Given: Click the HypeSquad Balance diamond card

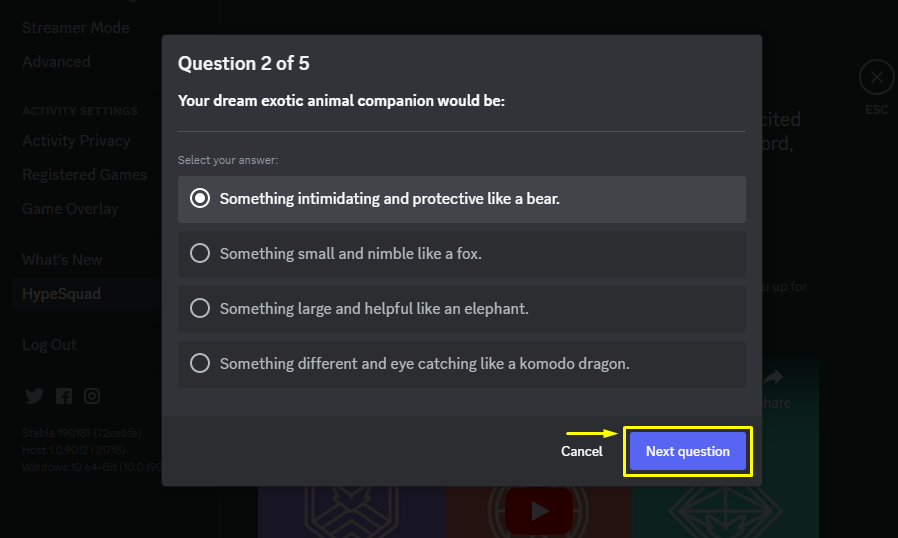Looking at the screenshot, I should 725,512.
